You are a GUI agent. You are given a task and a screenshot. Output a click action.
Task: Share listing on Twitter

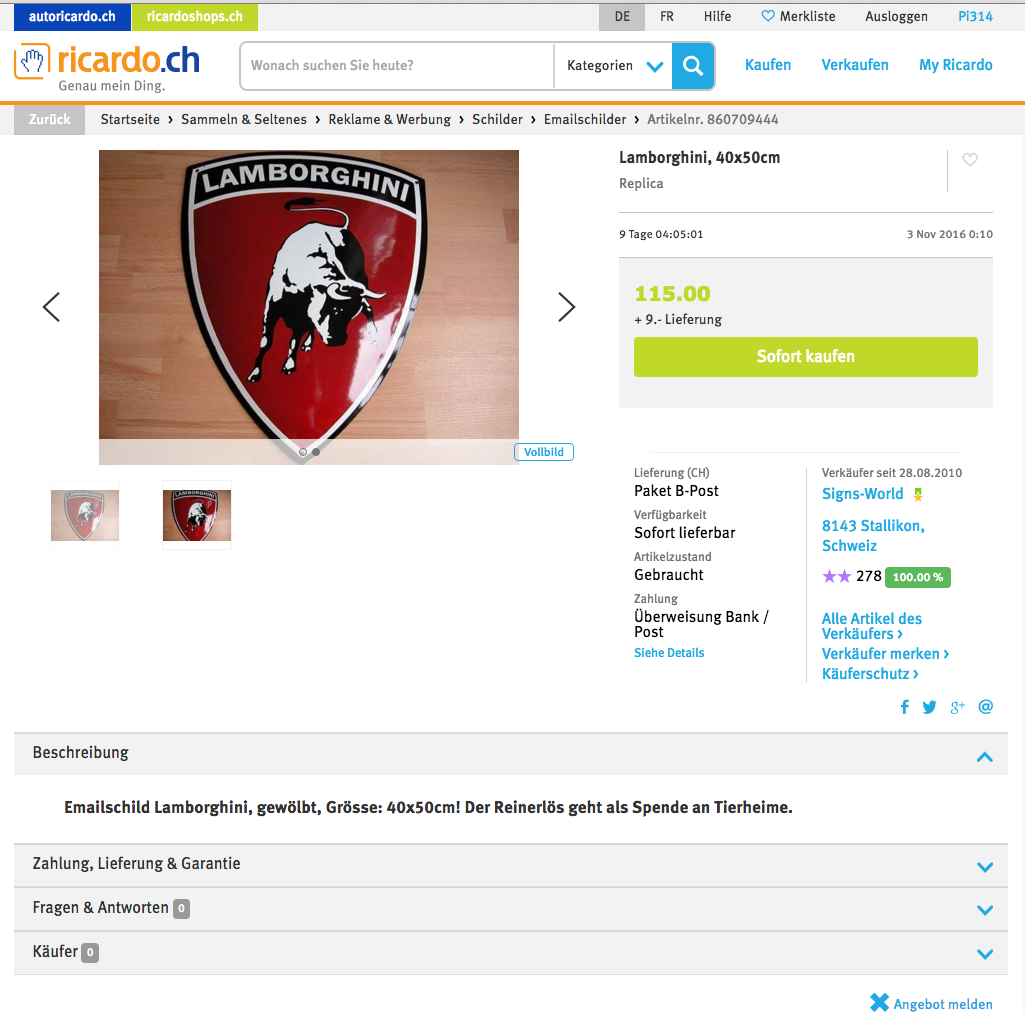[x=930, y=707]
